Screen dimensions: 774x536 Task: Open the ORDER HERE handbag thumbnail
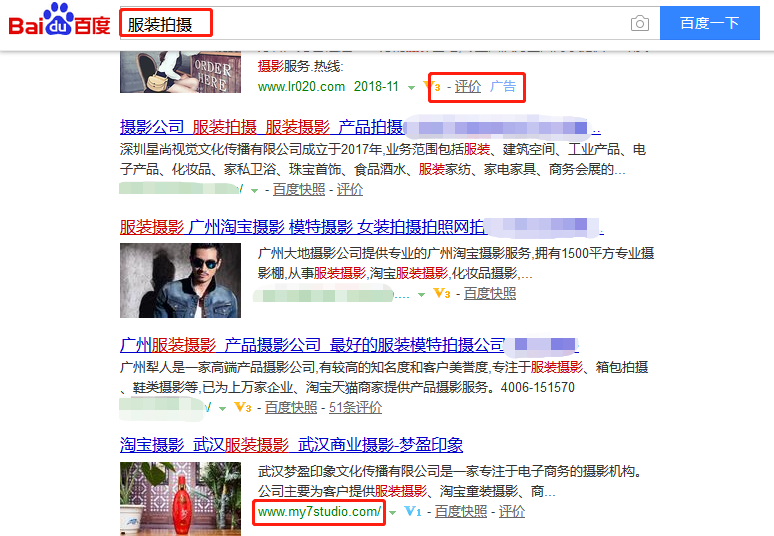[x=180, y=72]
